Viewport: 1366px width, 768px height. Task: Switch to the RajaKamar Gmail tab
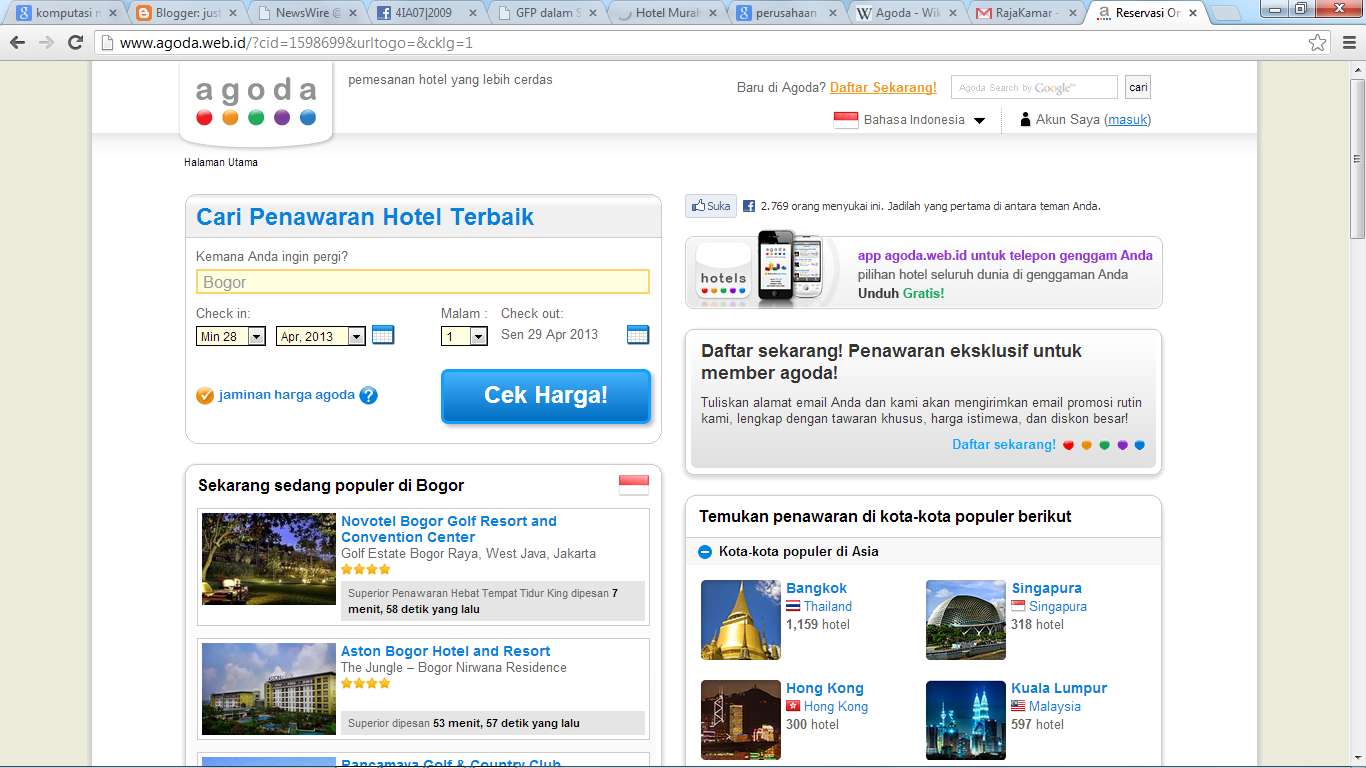[x=1025, y=13]
